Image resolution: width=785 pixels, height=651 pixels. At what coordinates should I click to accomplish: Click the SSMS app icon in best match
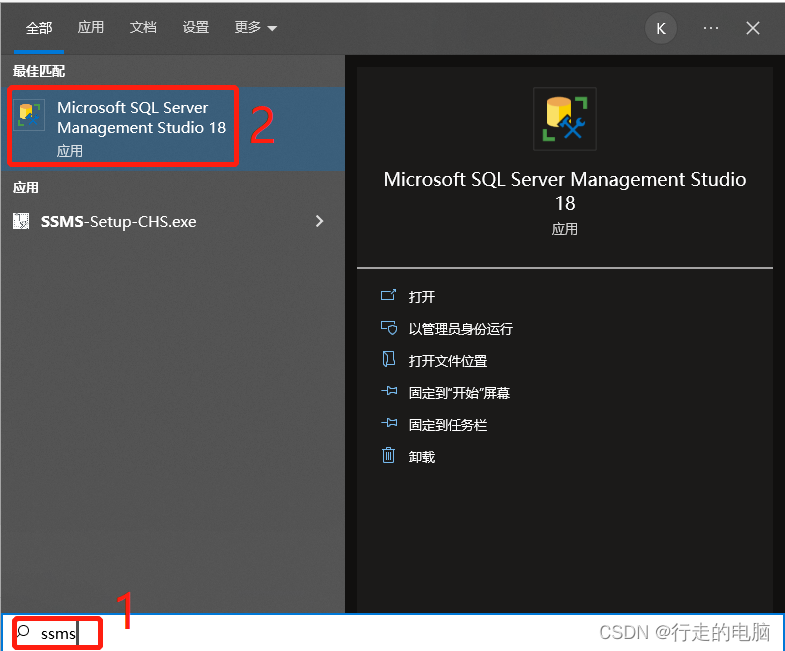pos(29,115)
